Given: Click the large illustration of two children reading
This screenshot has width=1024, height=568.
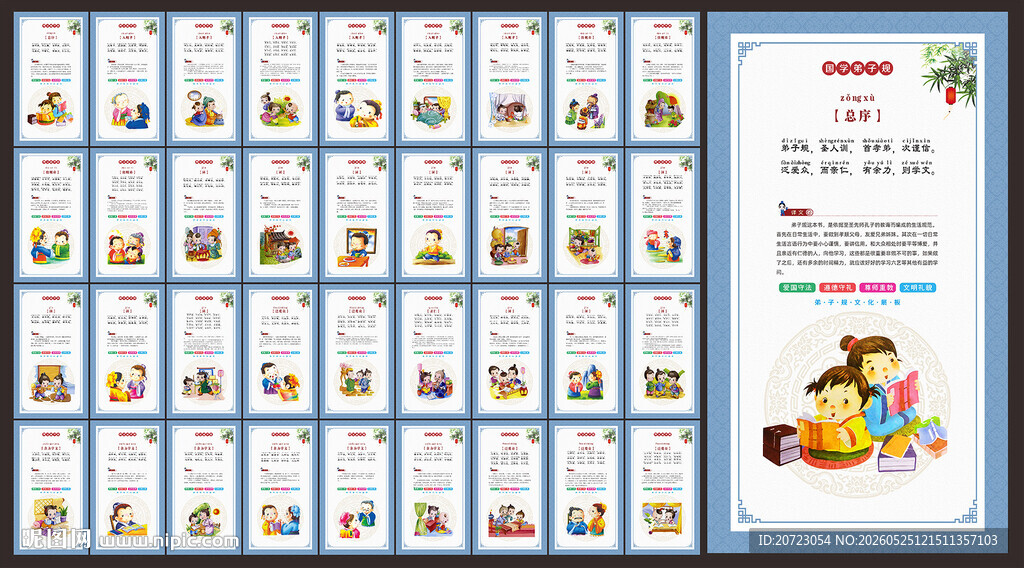Looking at the screenshot, I should (856, 405).
